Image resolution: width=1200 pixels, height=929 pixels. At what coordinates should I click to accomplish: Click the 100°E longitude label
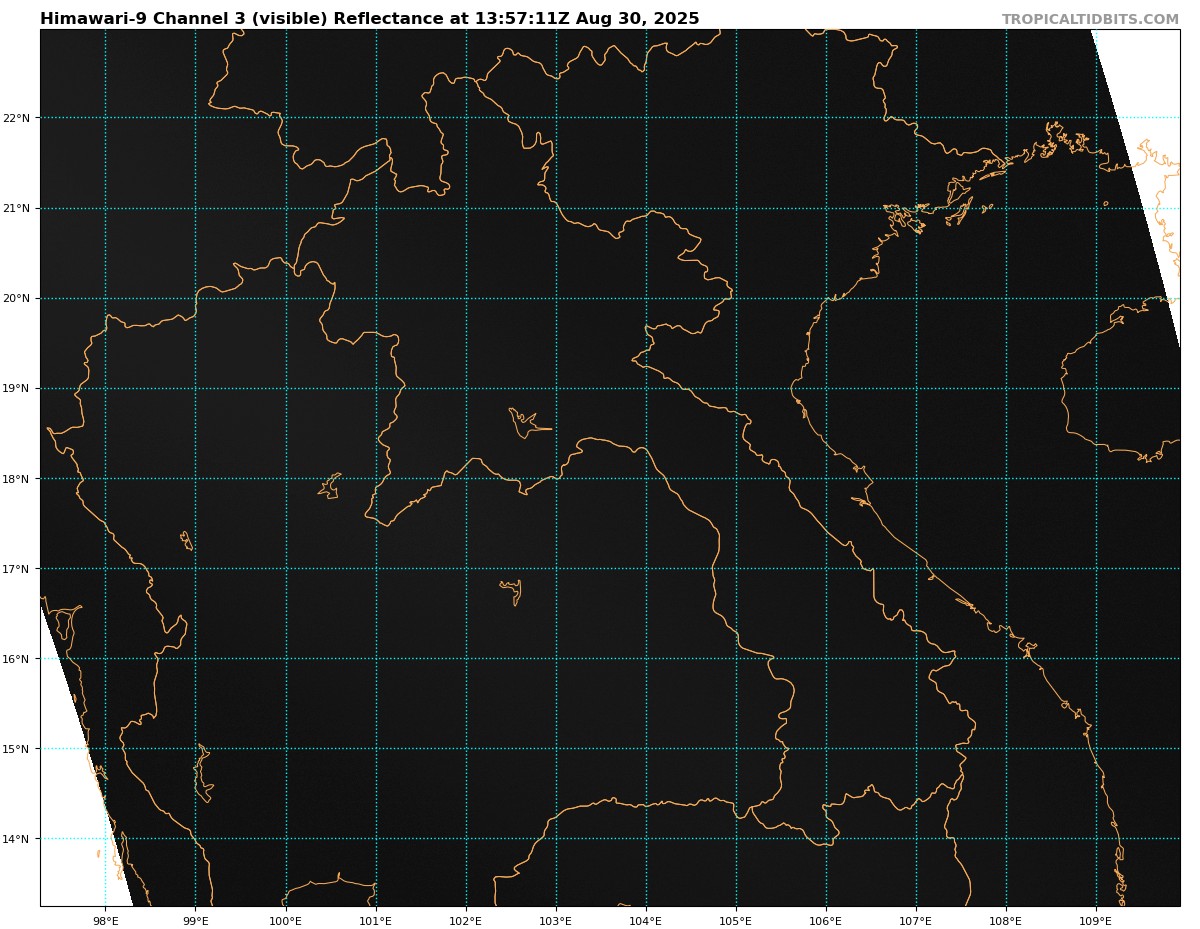pos(285,920)
